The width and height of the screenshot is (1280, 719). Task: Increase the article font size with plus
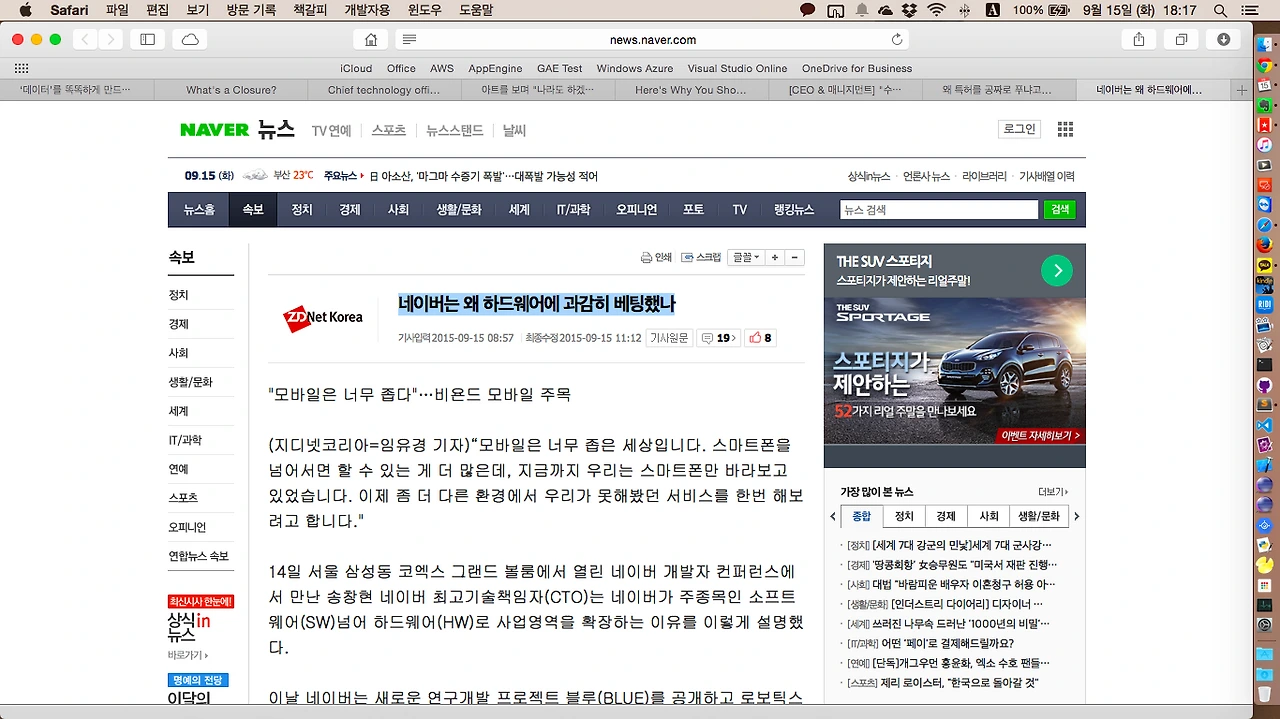tap(775, 257)
